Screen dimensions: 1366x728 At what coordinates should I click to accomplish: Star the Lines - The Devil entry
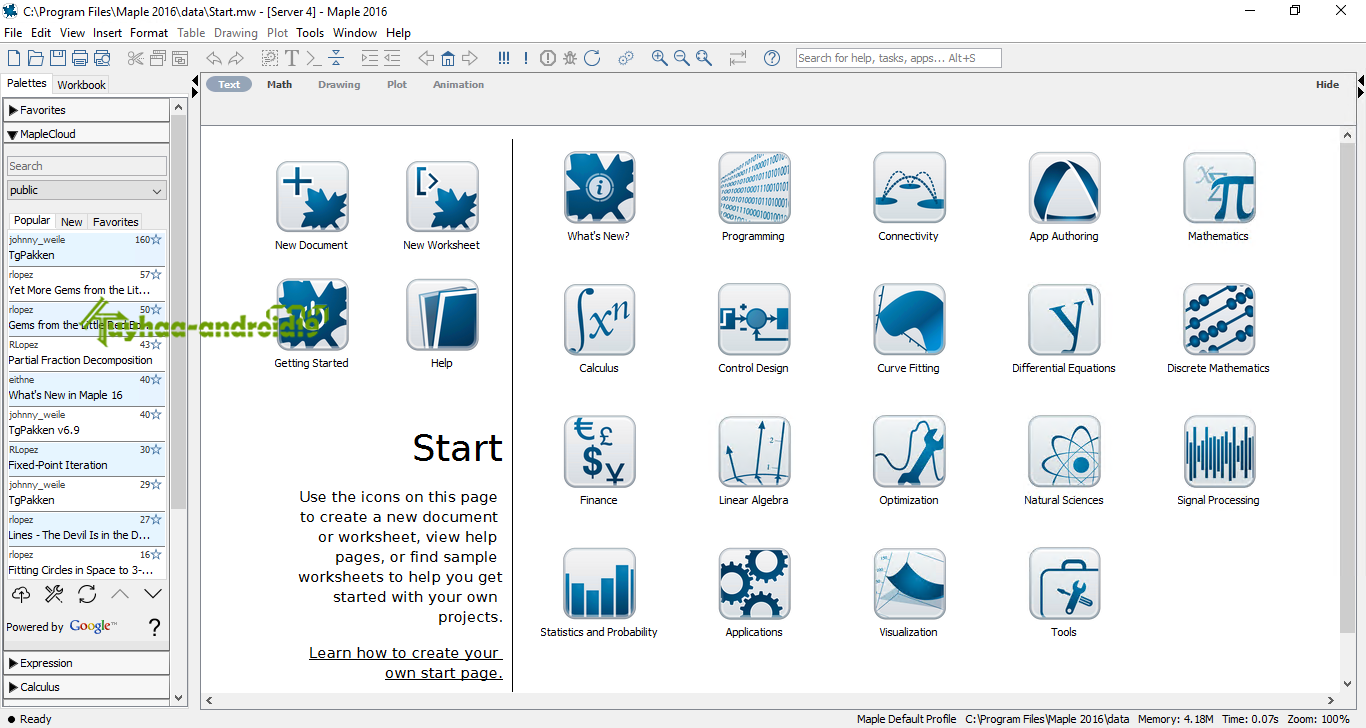coord(156,520)
